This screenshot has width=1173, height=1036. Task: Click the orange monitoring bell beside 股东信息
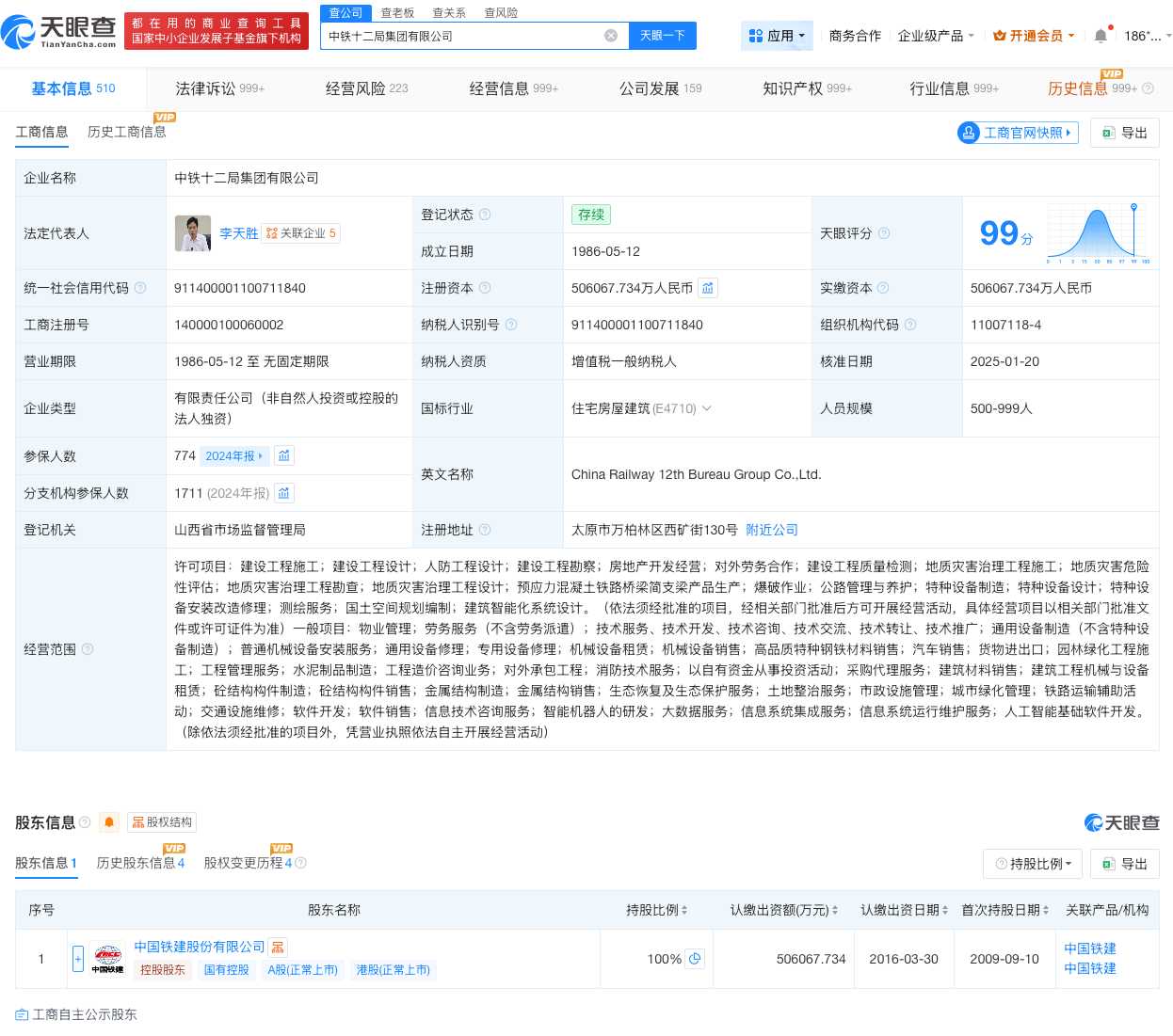coord(109,821)
